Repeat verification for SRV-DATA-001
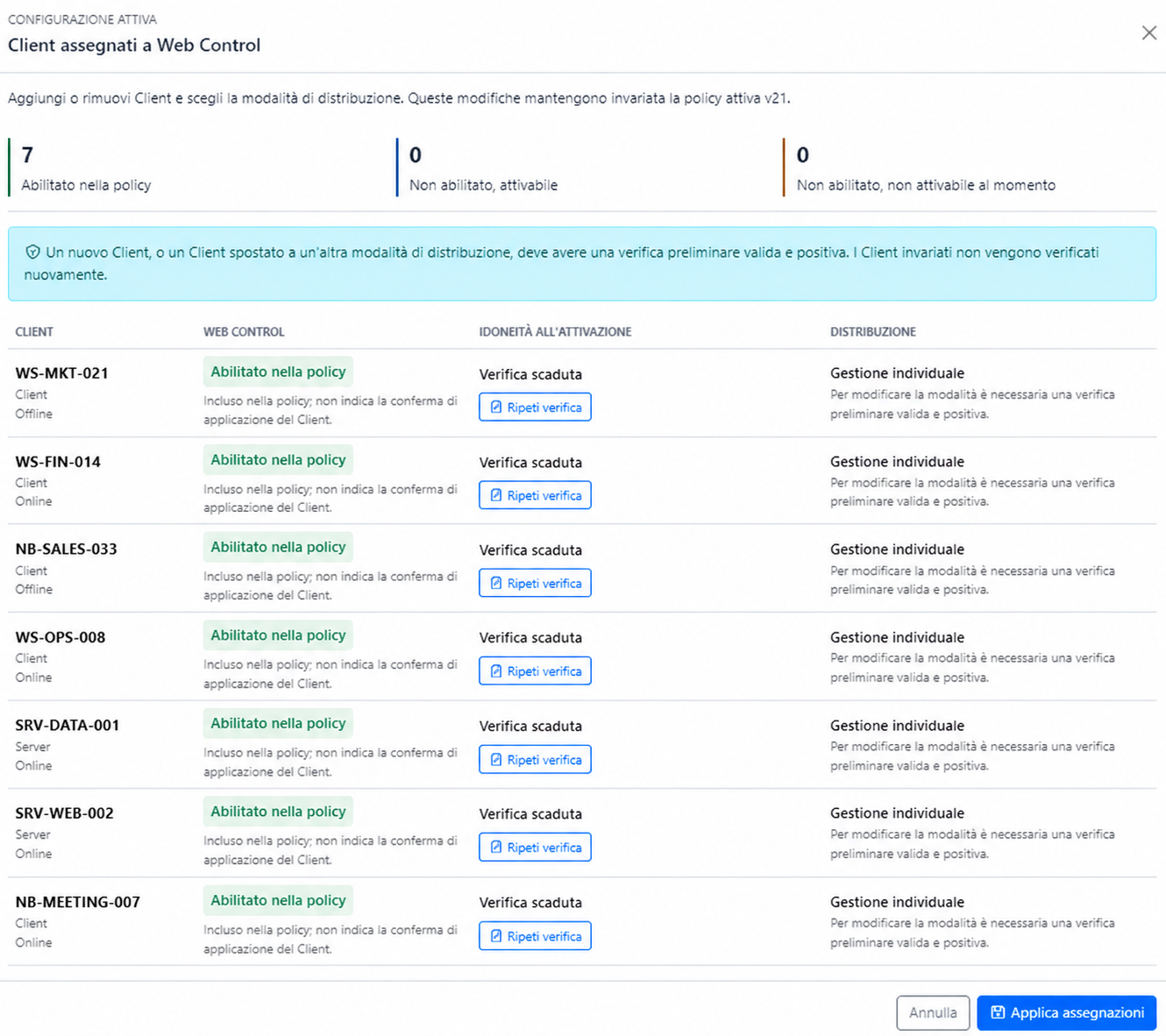 535,760
